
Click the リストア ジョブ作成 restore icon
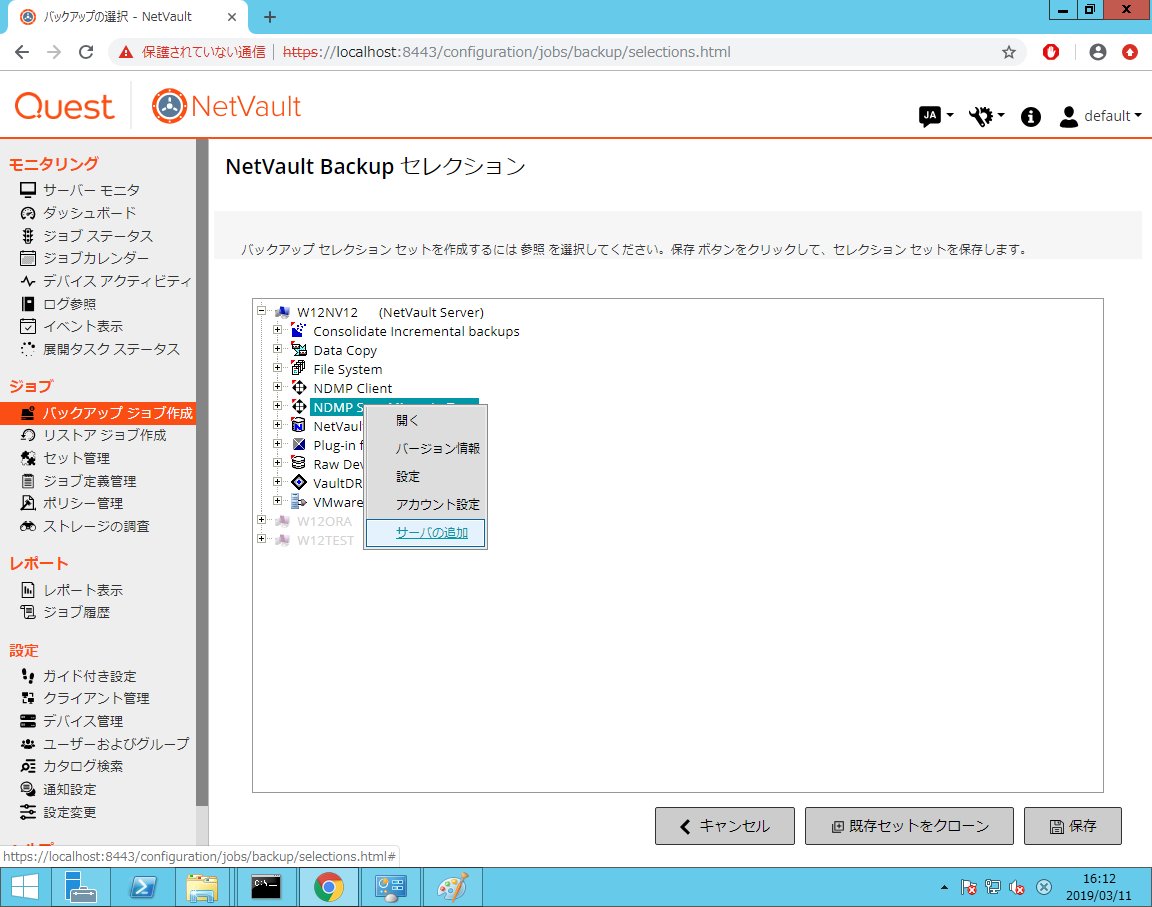click(x=28, y=436)
